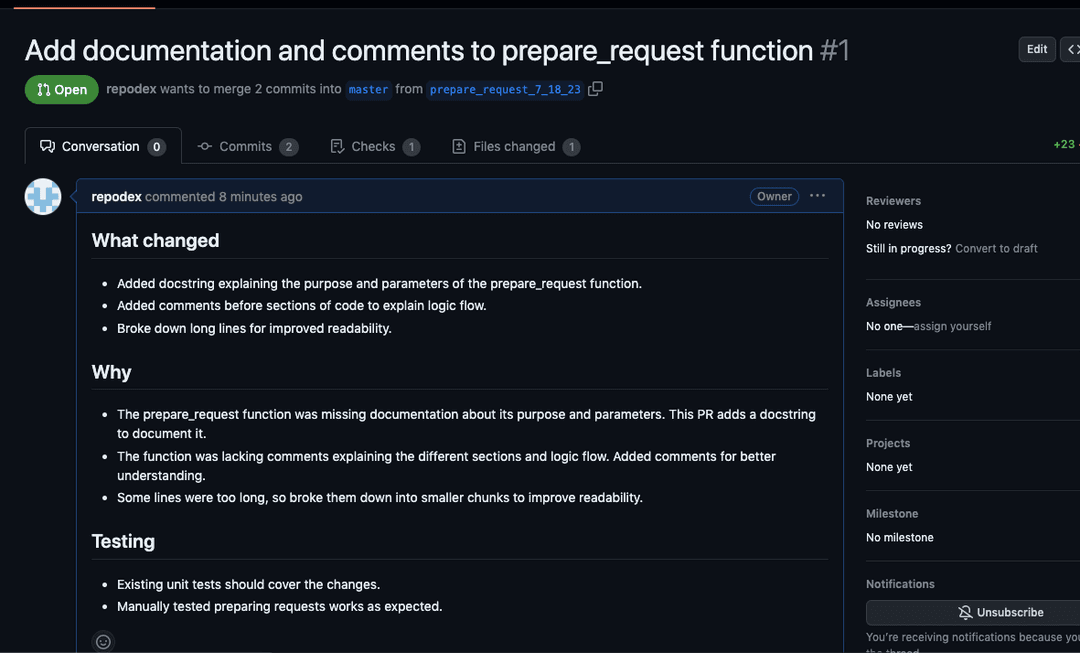Screen dimensions: 1080x653
Task: Click the code view button beside Edit
Action: pyautogui.click(x=1071, y=49)
